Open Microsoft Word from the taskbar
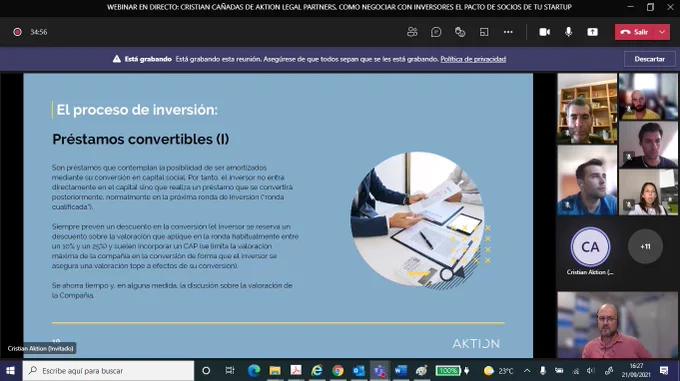The width and height of the screenshot is (680, 381). click(401, 371)
